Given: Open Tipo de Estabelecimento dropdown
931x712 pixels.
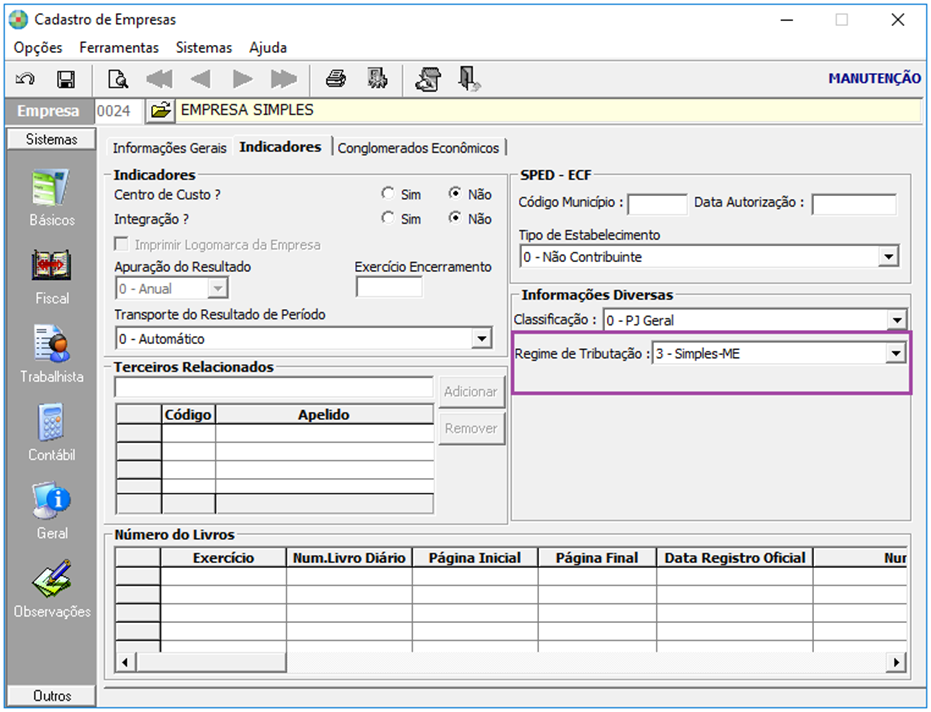Looking at the screenshot, I should 888,257.
